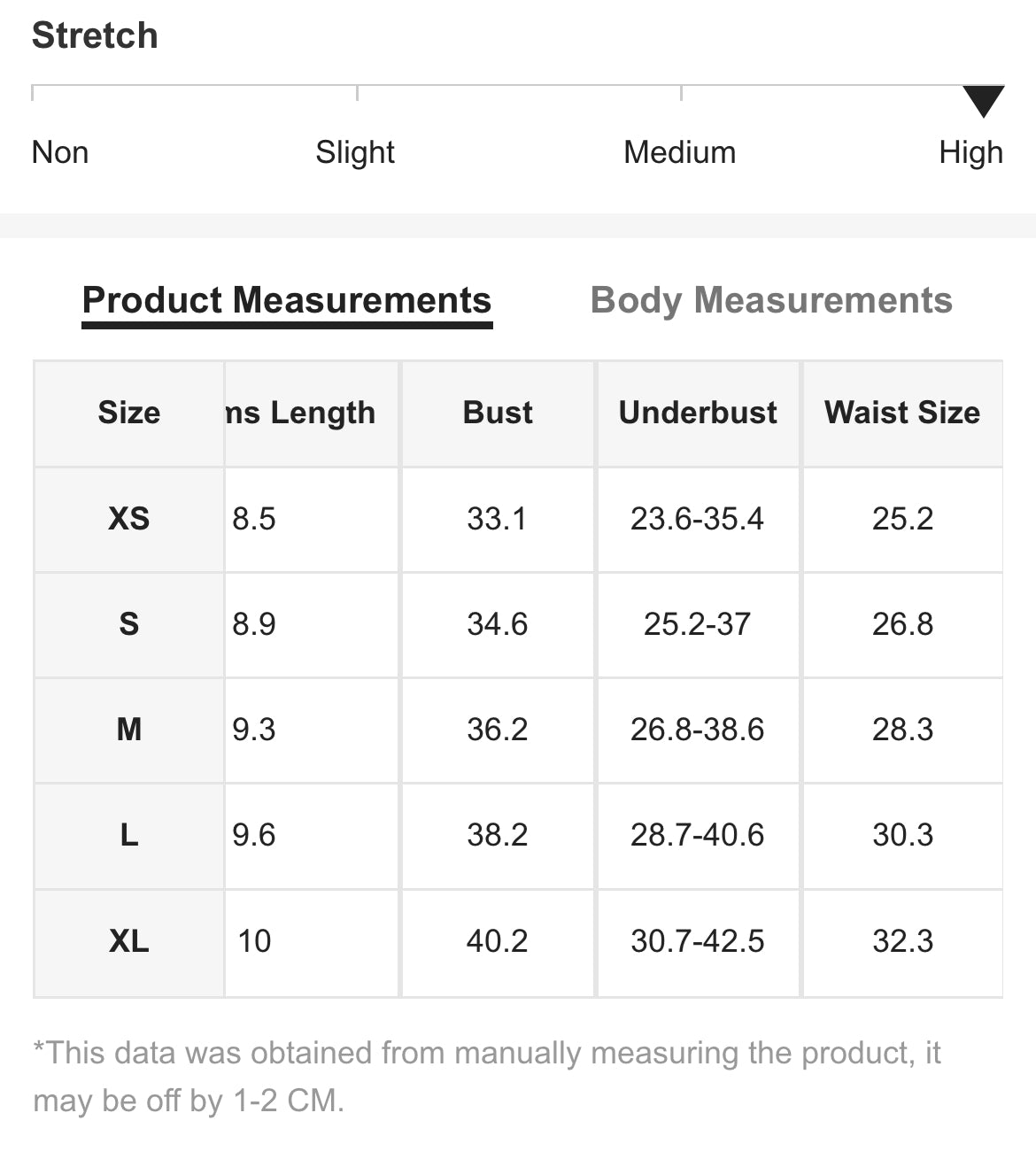Select the S size row label
Screen dimensions: 1036x1167
point(129,624)
